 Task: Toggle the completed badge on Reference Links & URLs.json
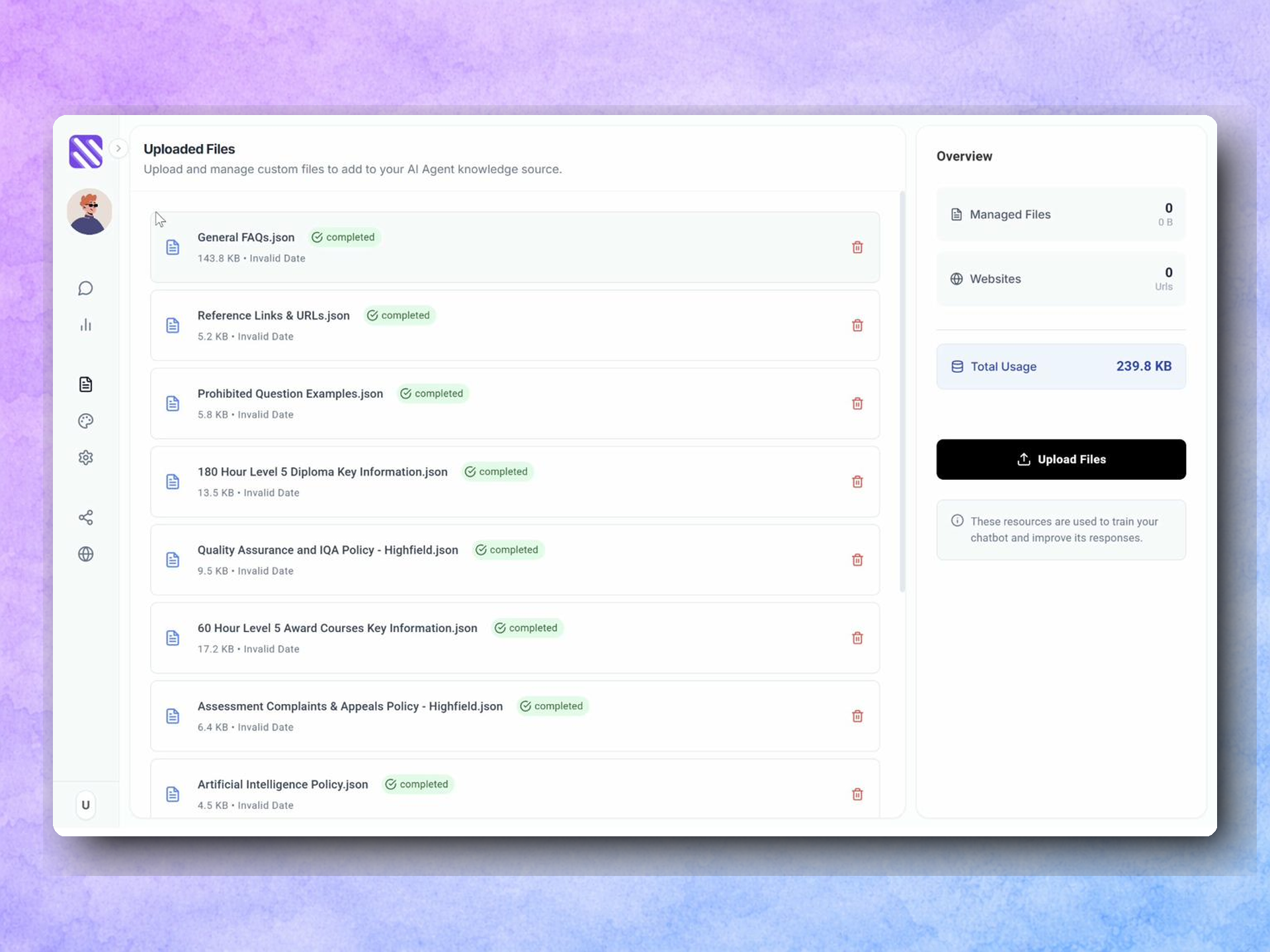[399, 315]
